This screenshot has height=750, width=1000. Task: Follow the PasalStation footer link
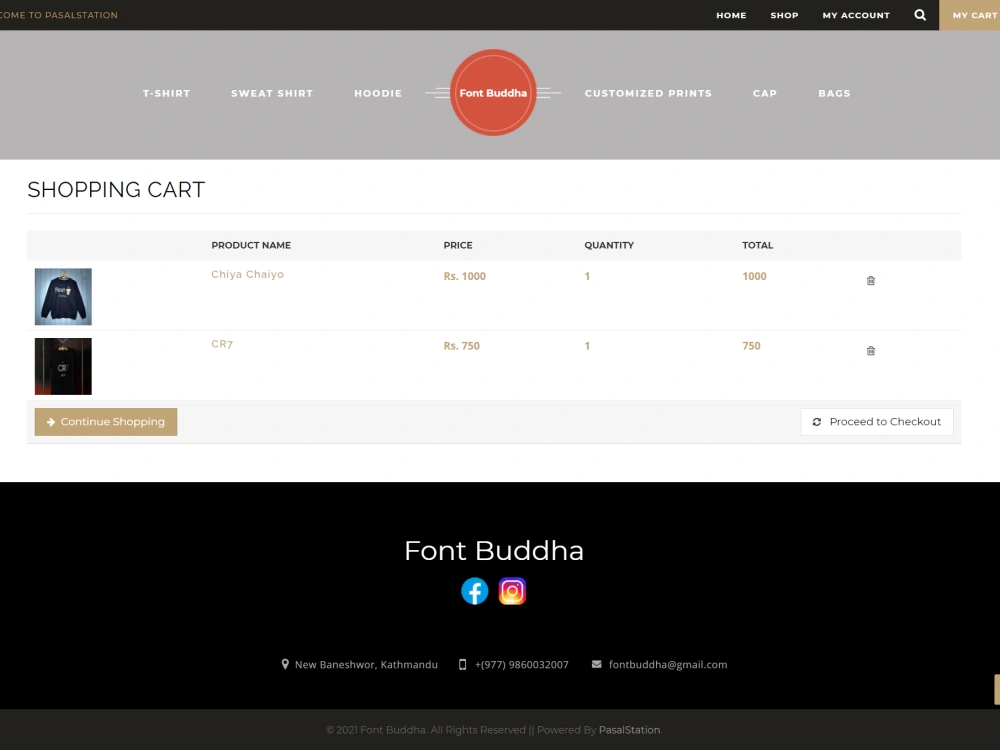pos(629,730)
